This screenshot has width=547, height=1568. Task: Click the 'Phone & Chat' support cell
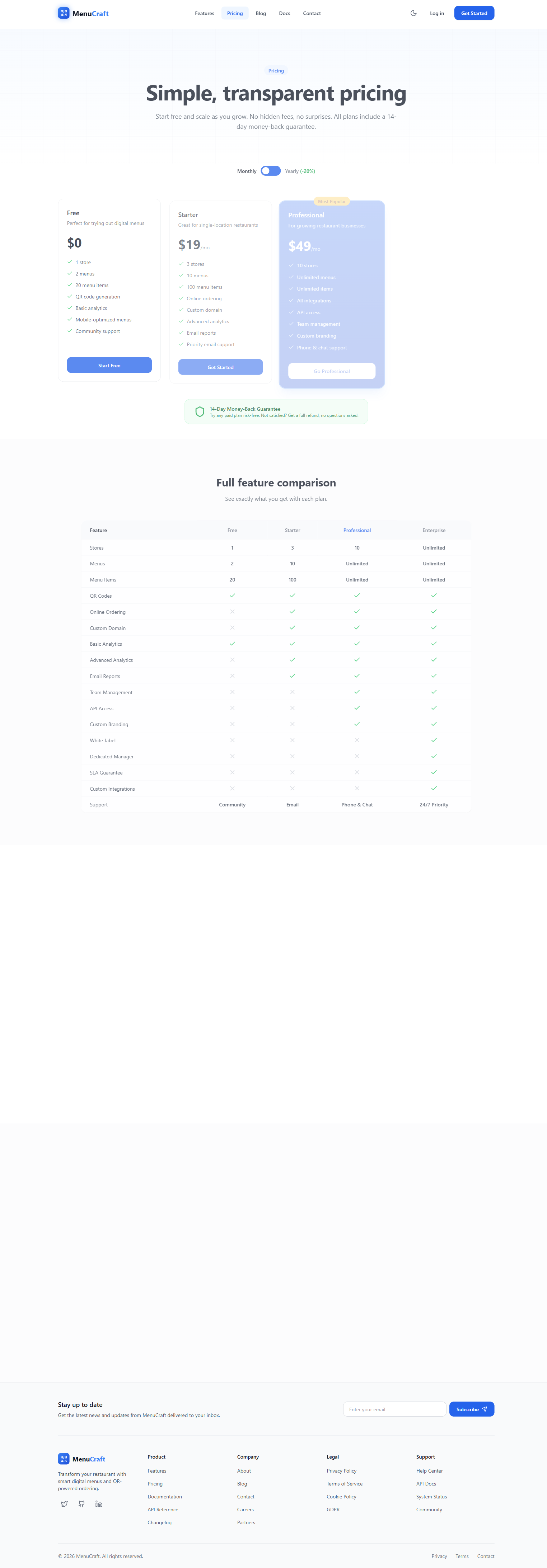[x=357, y=805]
